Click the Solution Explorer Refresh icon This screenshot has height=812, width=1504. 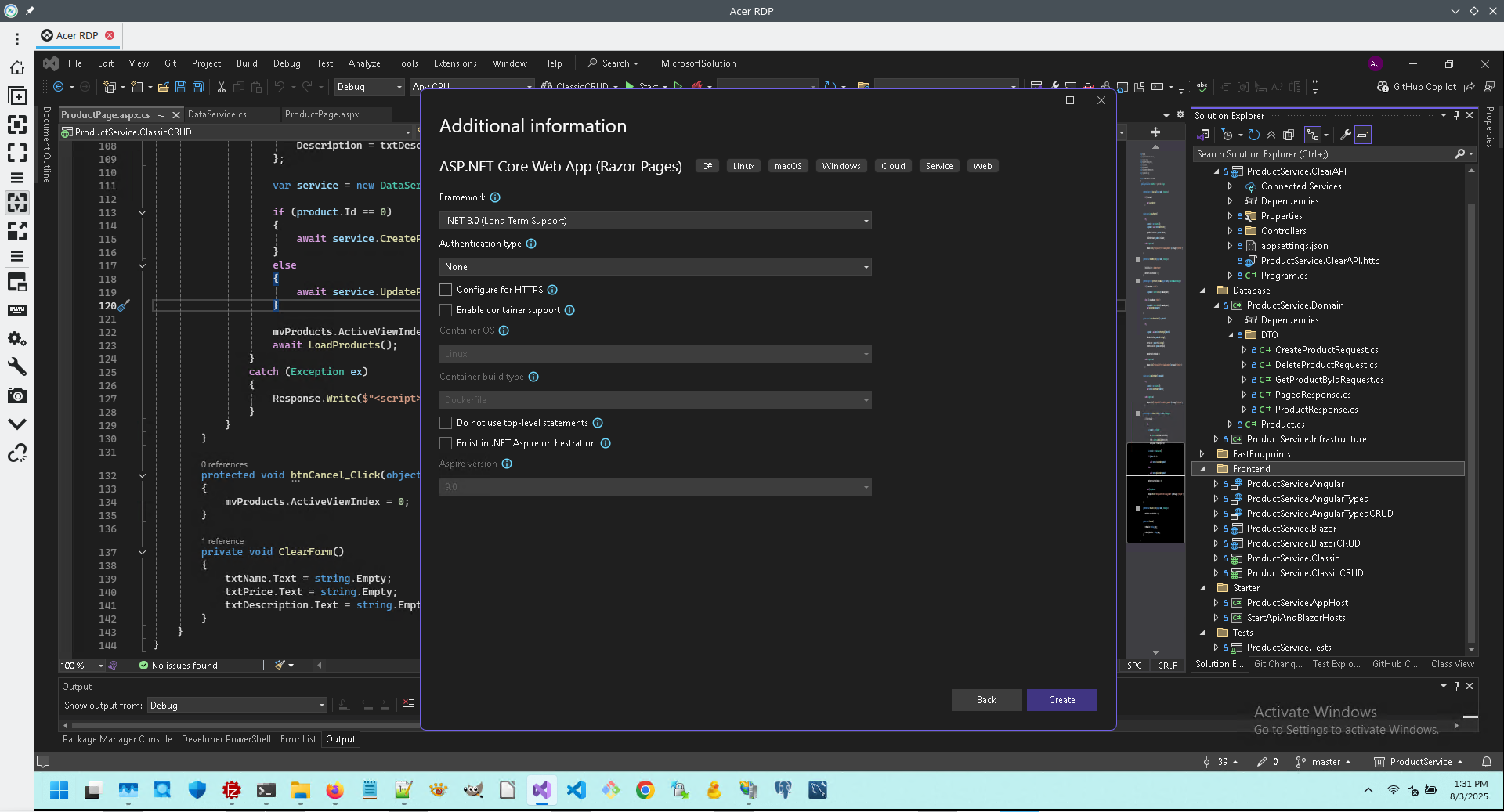[x=1254, y=135]
